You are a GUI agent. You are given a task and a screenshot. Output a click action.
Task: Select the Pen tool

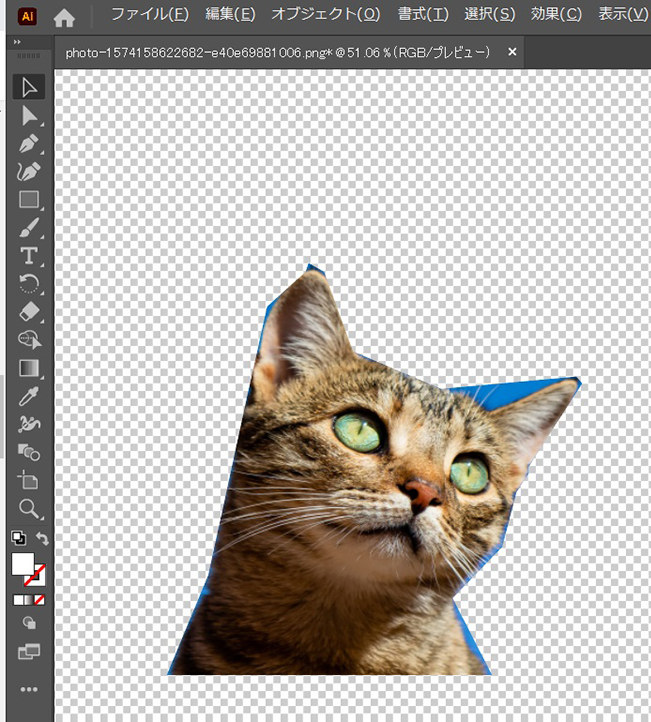click(29, 144)
